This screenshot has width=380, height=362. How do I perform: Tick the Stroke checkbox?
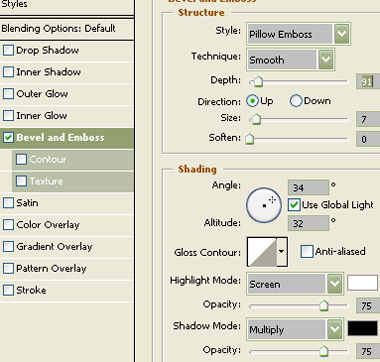8,290
